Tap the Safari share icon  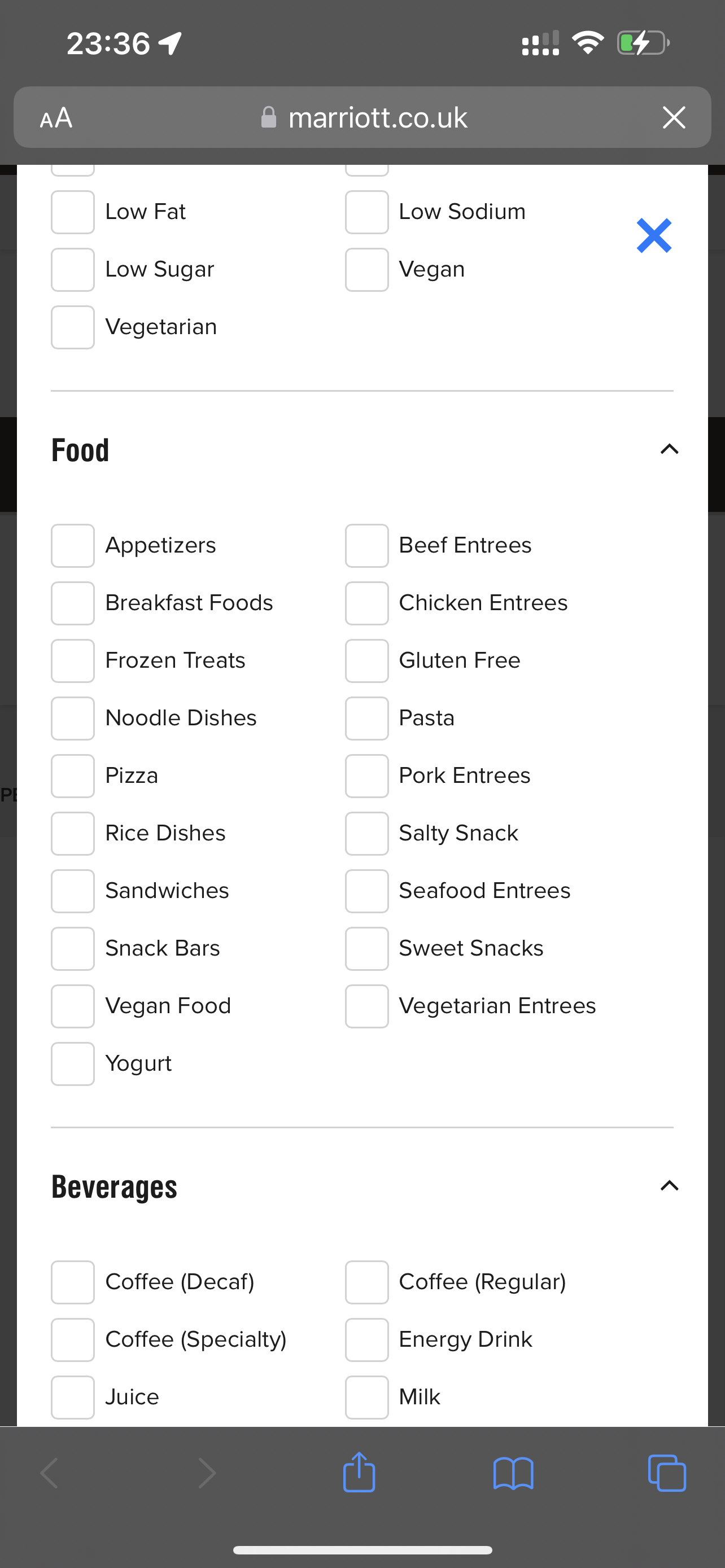tap(359, 1473)
